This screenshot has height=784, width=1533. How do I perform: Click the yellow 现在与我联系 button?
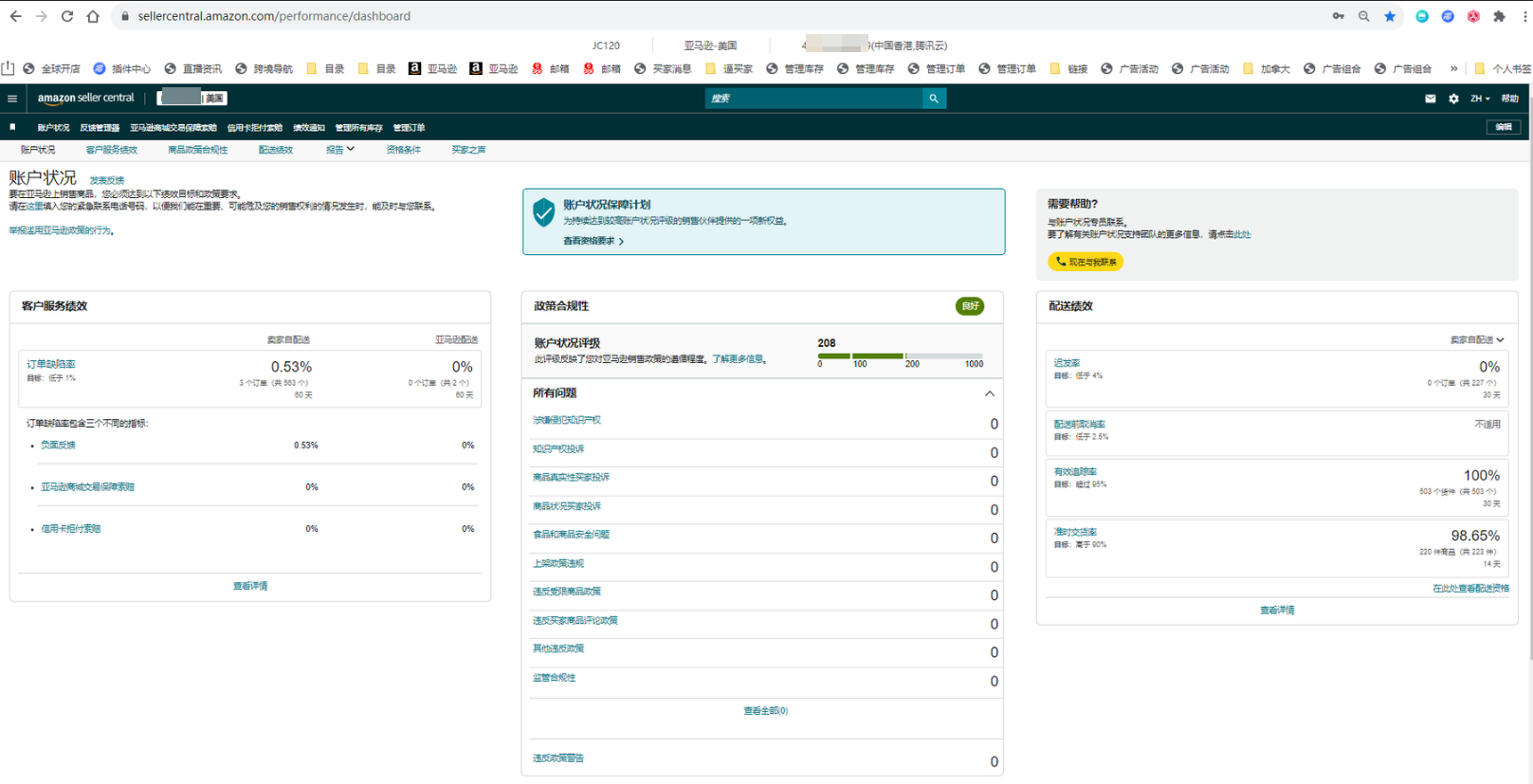(x=1086, y=262)
